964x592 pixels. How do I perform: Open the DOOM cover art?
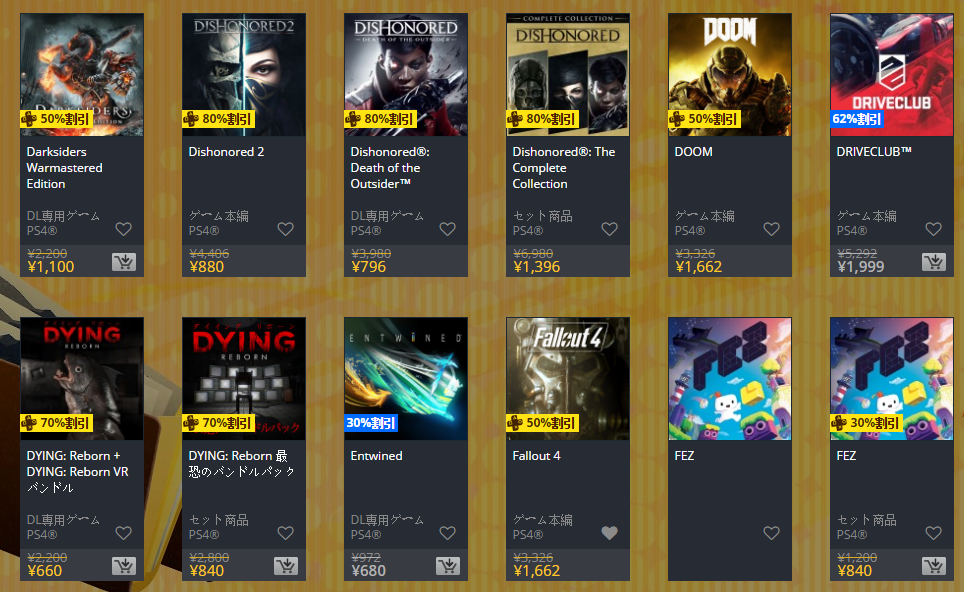coord(730,74)
